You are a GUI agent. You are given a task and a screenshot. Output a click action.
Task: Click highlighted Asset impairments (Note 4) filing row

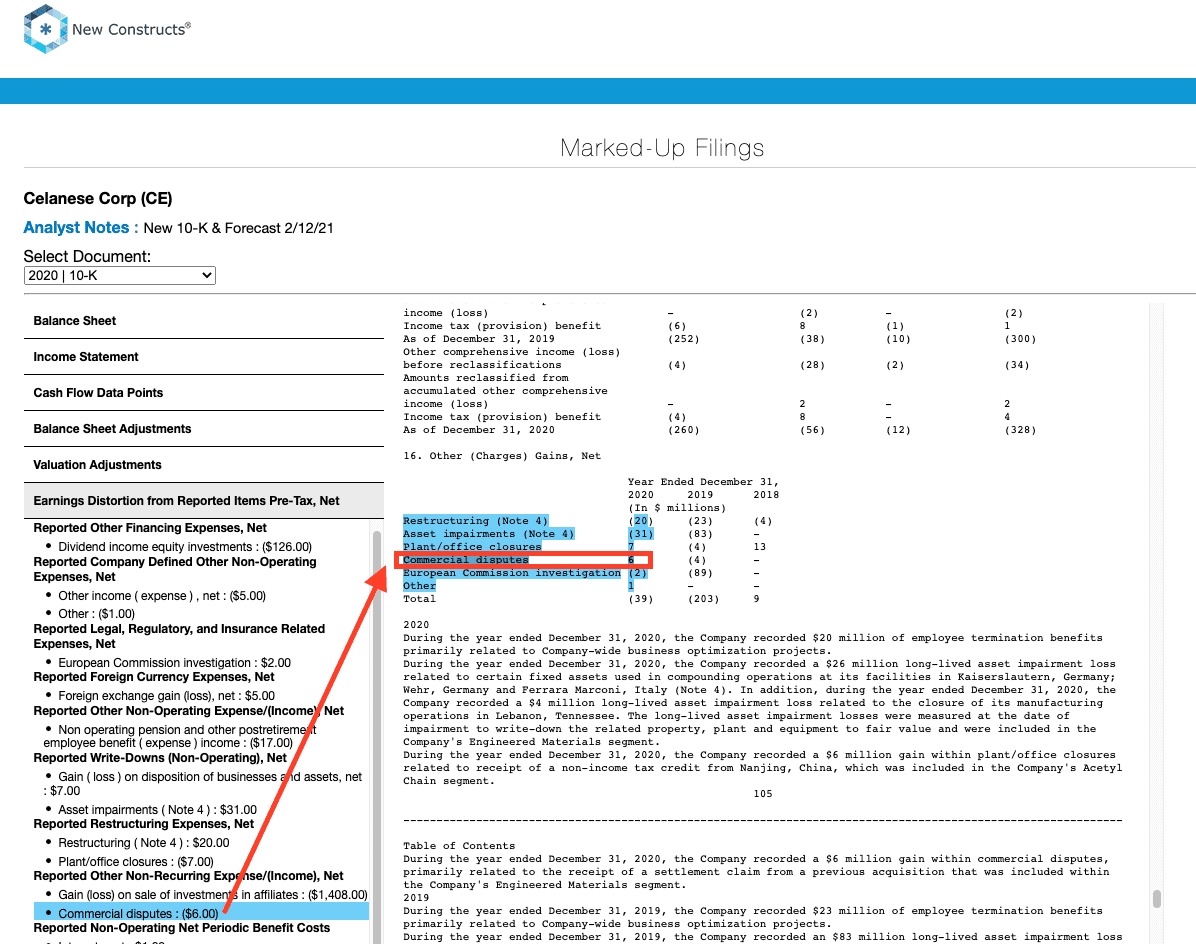pos(489,534)
